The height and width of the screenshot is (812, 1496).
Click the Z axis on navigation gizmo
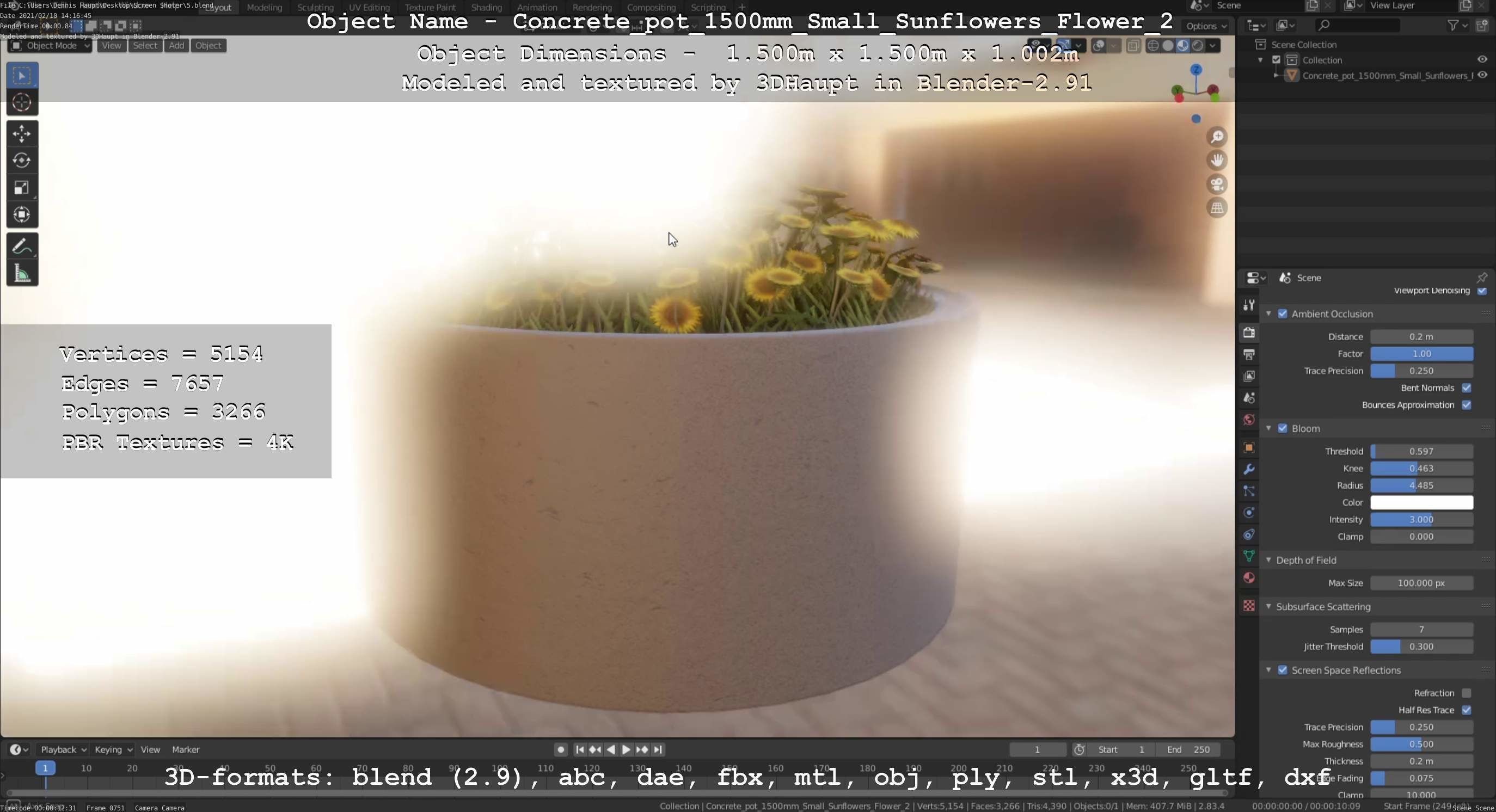[1195, 70]
